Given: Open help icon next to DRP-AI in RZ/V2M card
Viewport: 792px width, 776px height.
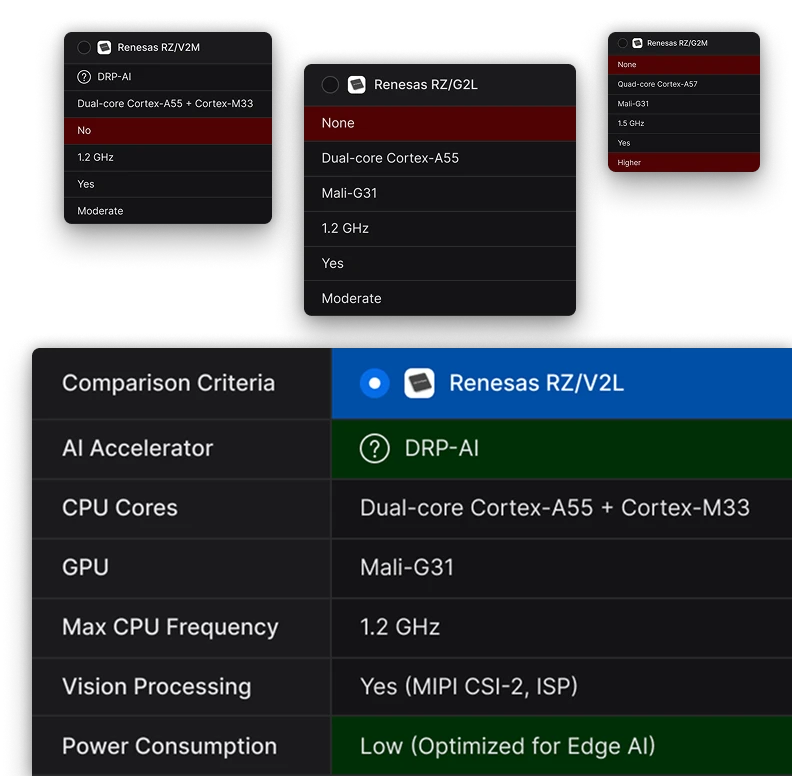Looking at the screenshot, I should pos(84,76).
